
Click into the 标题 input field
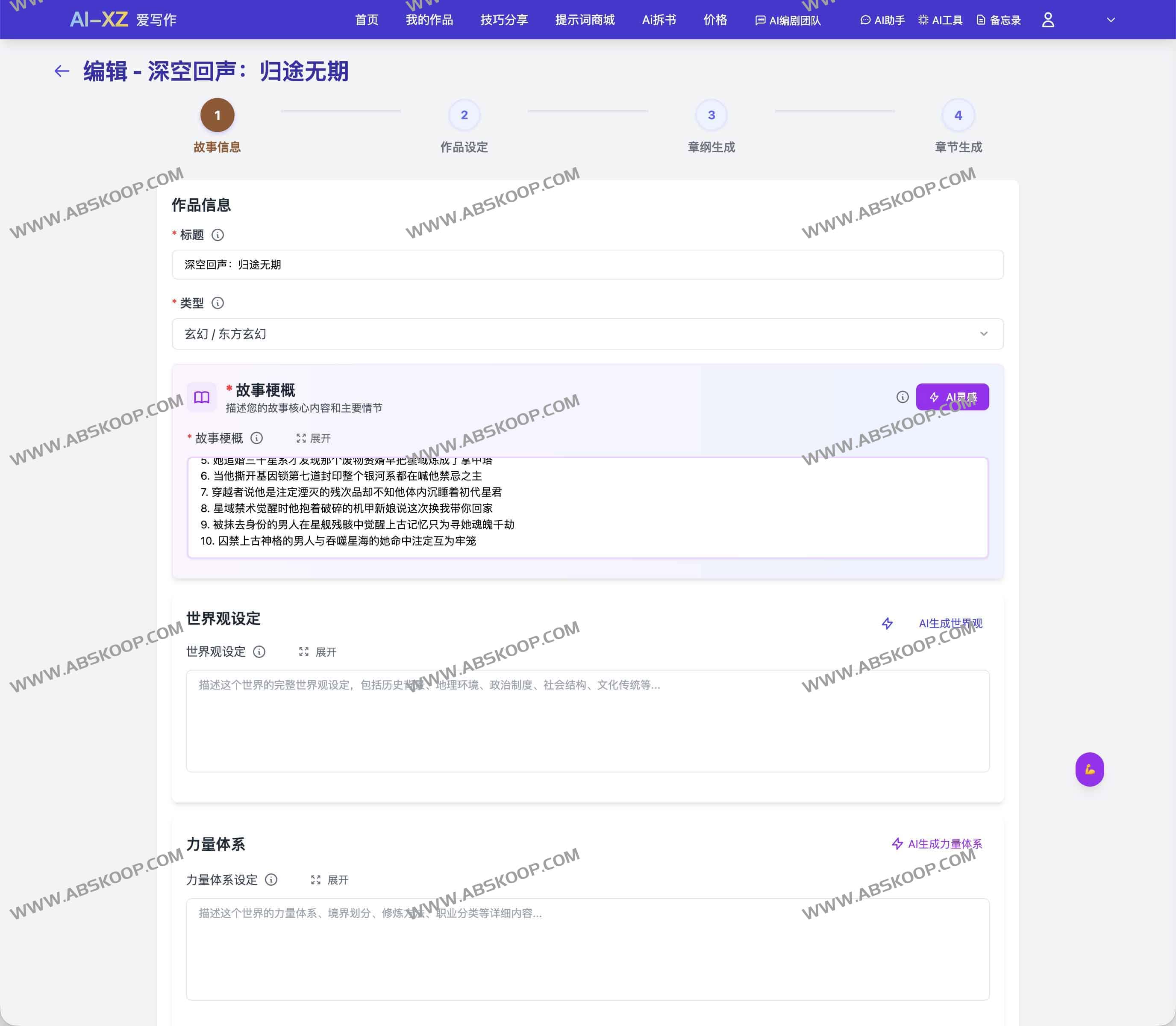587,265
